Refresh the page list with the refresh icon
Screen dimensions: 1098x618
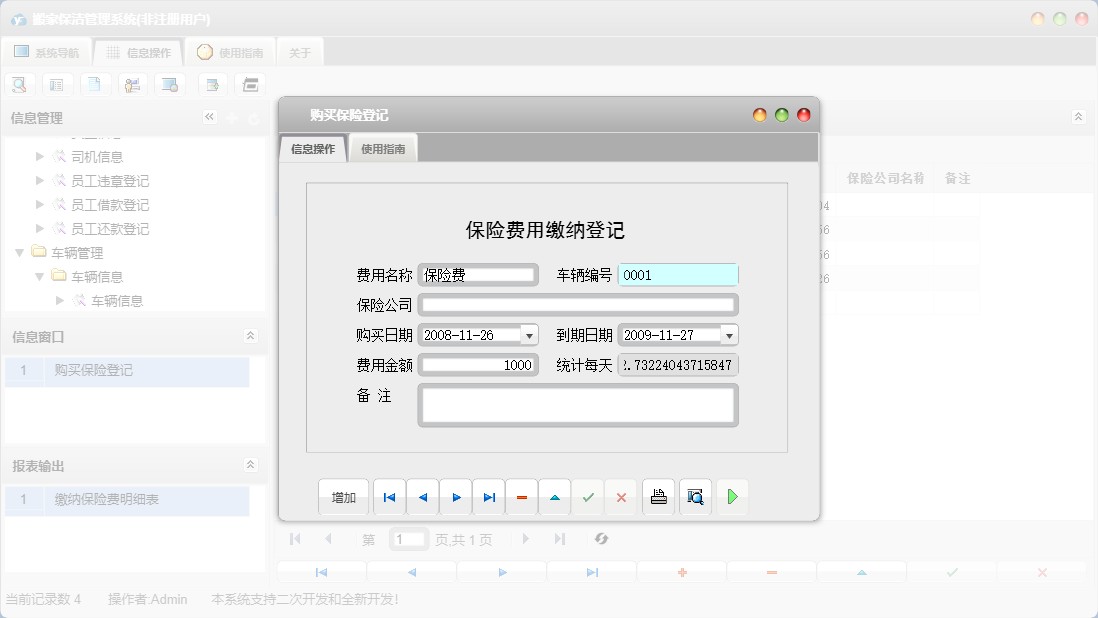point(601,539)
